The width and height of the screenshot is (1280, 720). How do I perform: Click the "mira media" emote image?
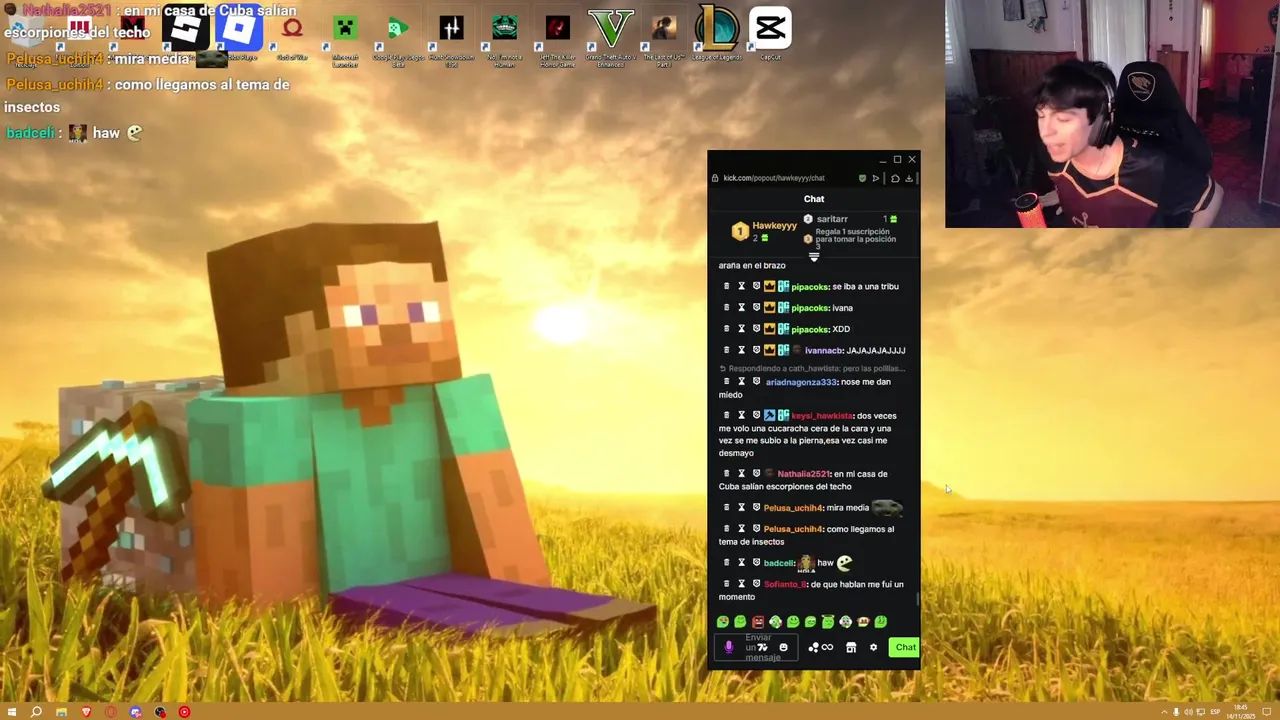point(887,508)
